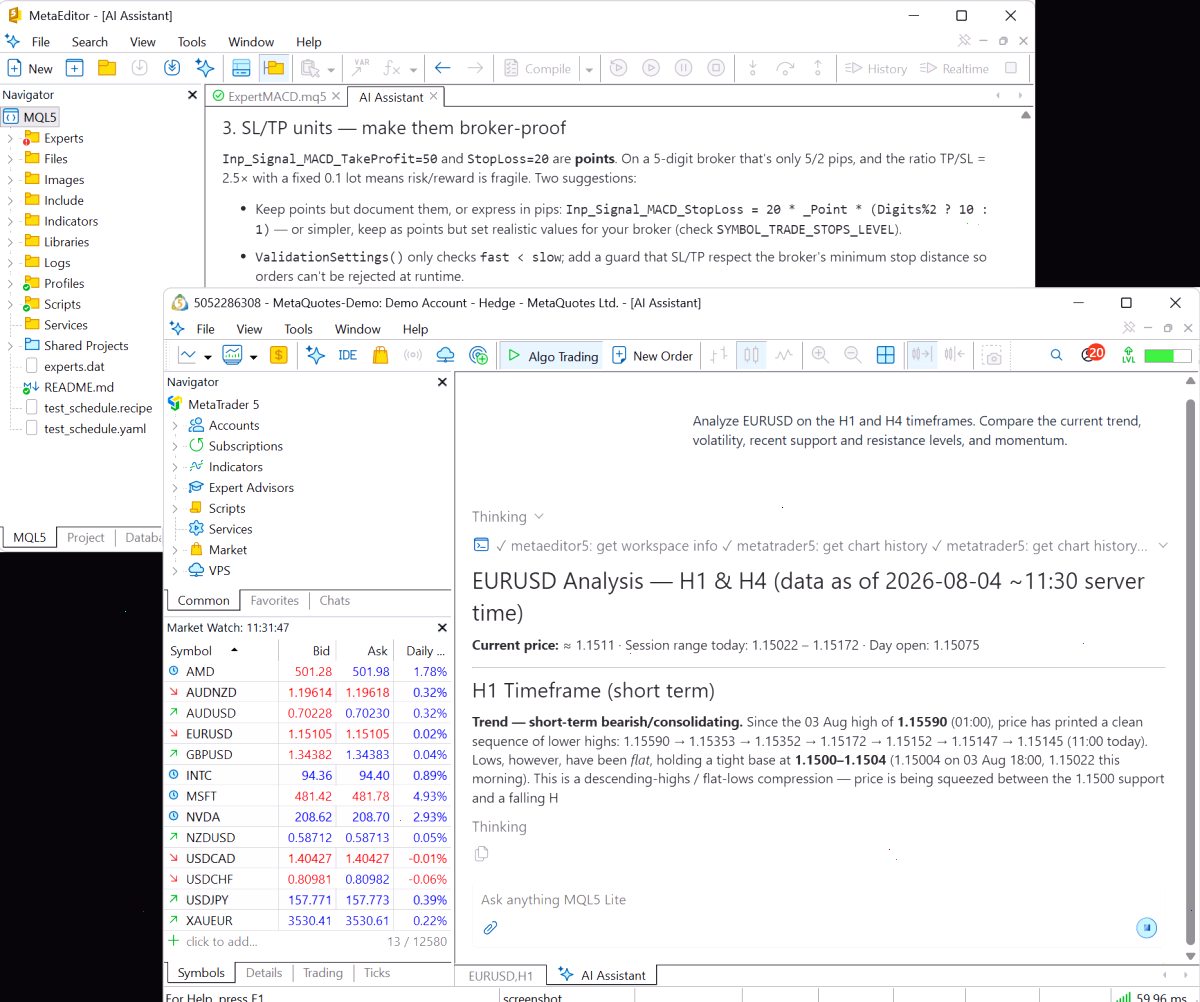Open the Market shopping bag icon in MetaTrader toolbar
Viewport: 1200px width, 1002px height.
tap(380, 355)
